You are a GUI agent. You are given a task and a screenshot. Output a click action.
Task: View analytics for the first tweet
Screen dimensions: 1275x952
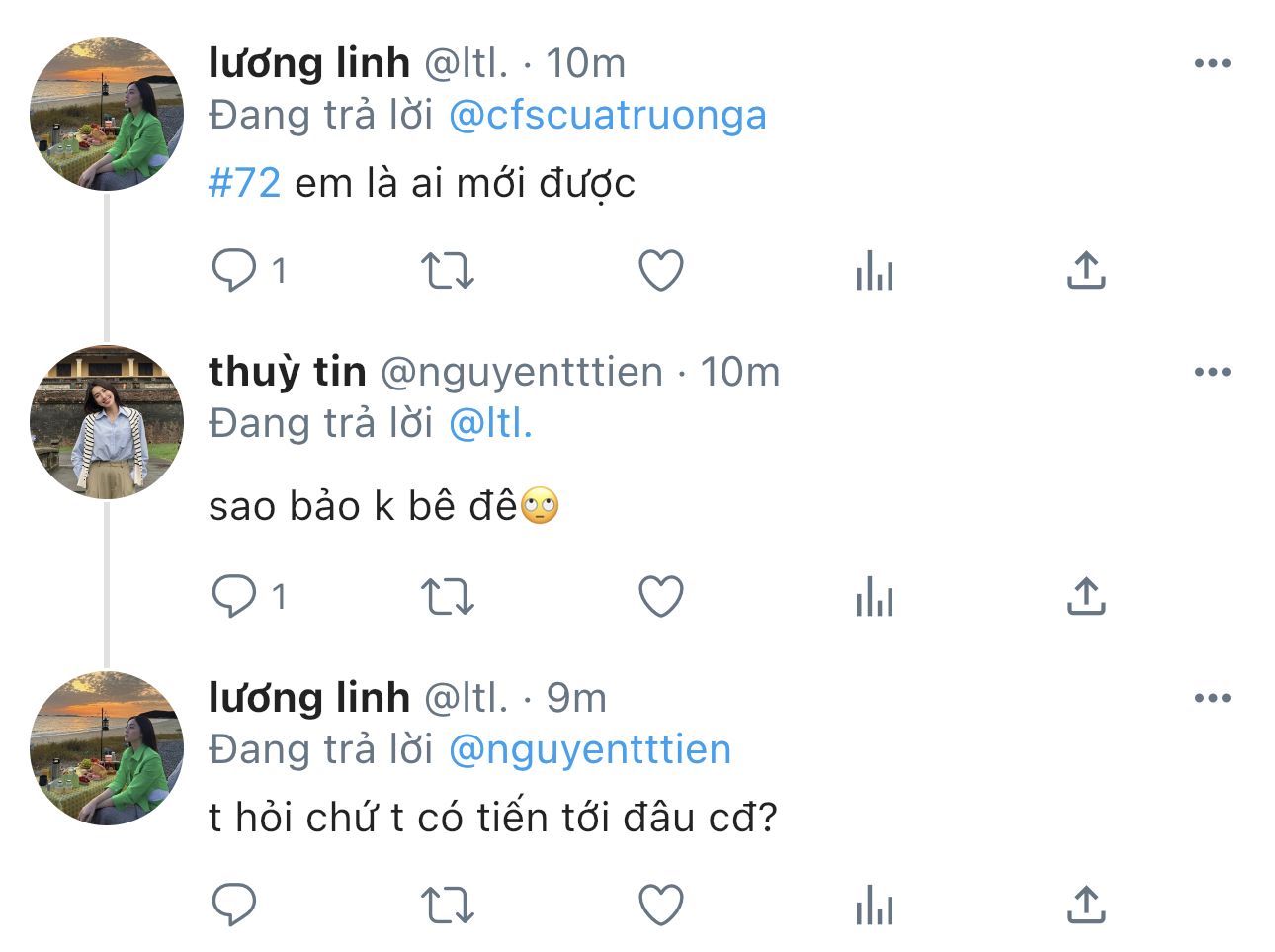[x=874, y=270]
